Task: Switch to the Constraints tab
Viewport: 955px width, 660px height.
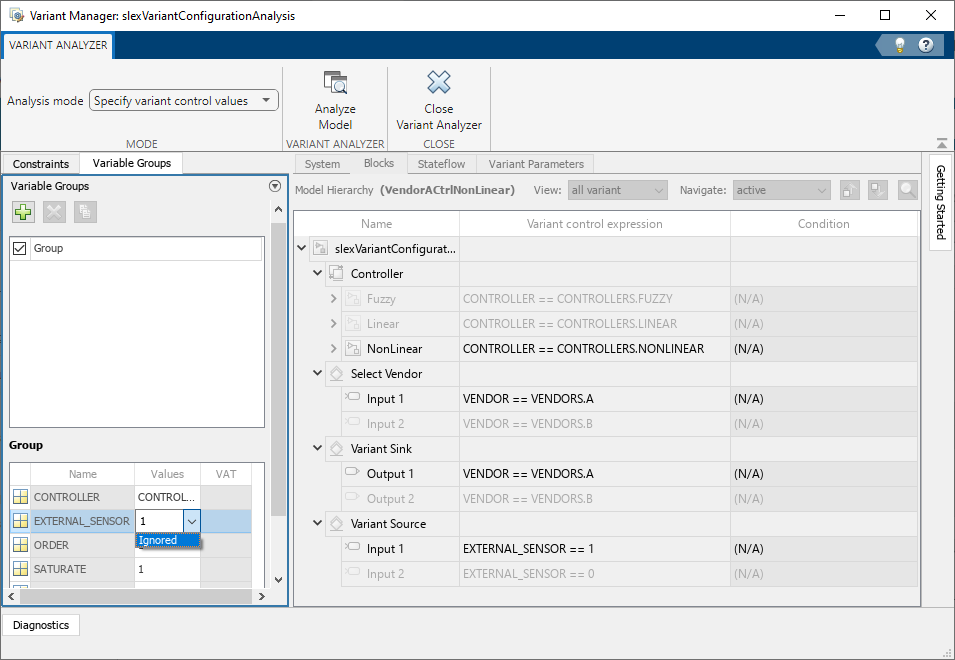Action: (x=40, y=163)
